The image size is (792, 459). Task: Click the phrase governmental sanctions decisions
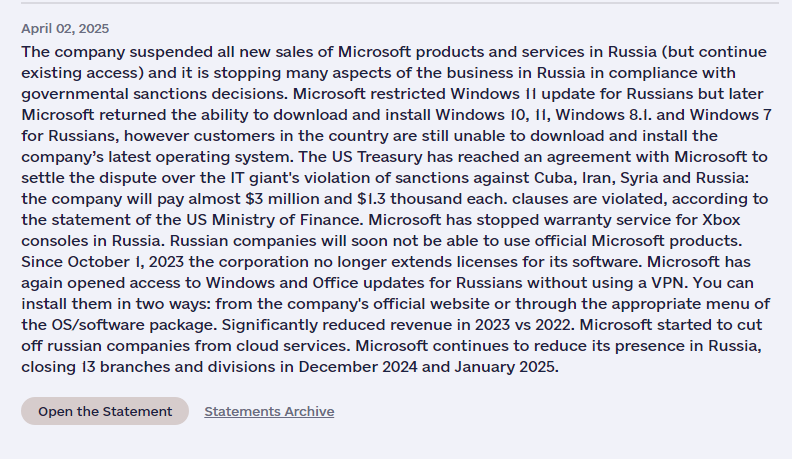[x=155, y=94]
